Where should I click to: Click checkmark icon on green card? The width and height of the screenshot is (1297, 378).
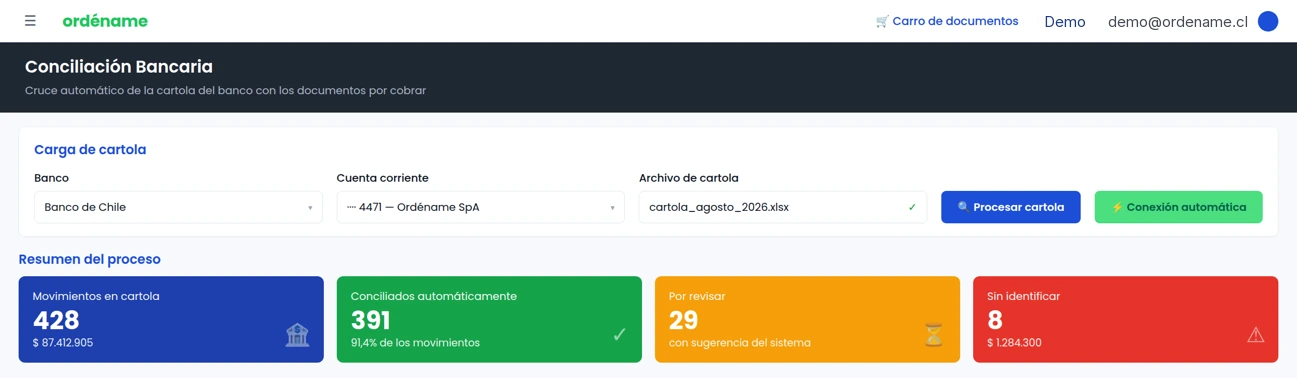point(619,335)
